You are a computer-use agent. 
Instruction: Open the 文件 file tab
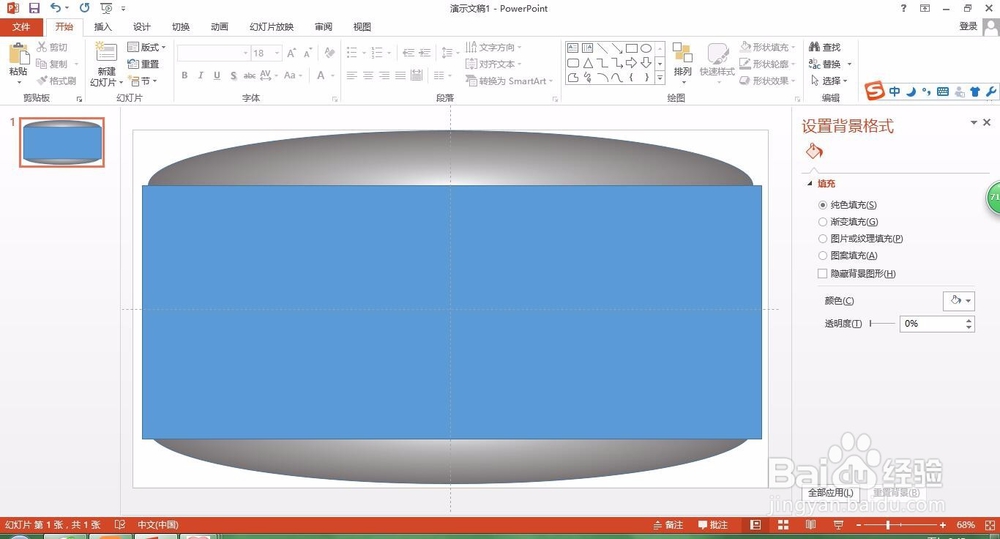coord(21,27)
